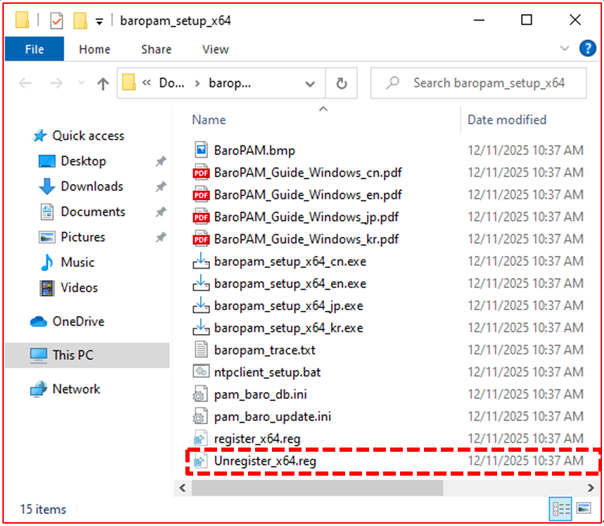This screenshot has width=604, height=526.
Task: Unpin Documents from Quick access
Action: tap(161, 212)
